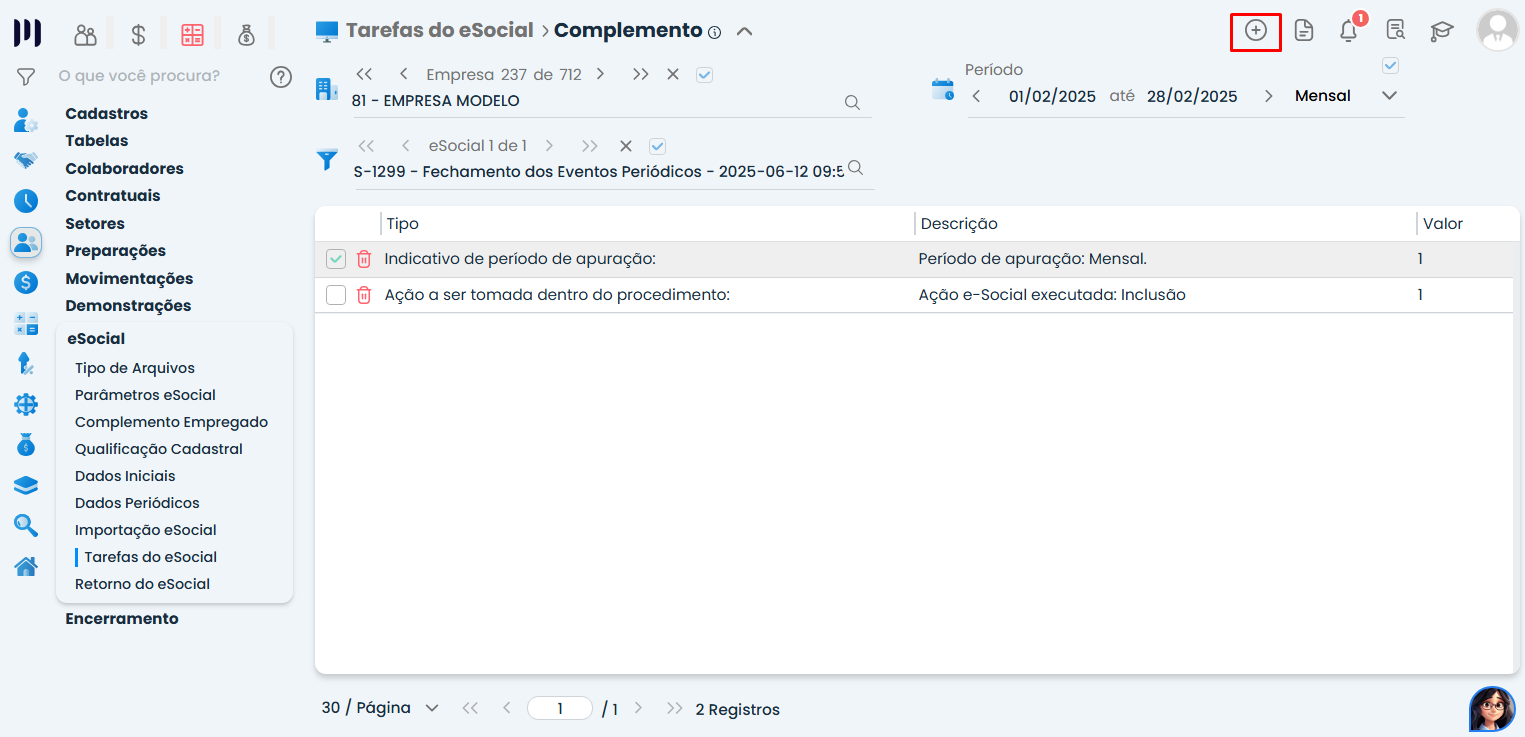Viewport: 1525px width, 737px height.
Task: Toggle checkbox for 'Indicativo de período de apuração' row
Action: pyautogui.click(x=336, y=259)
